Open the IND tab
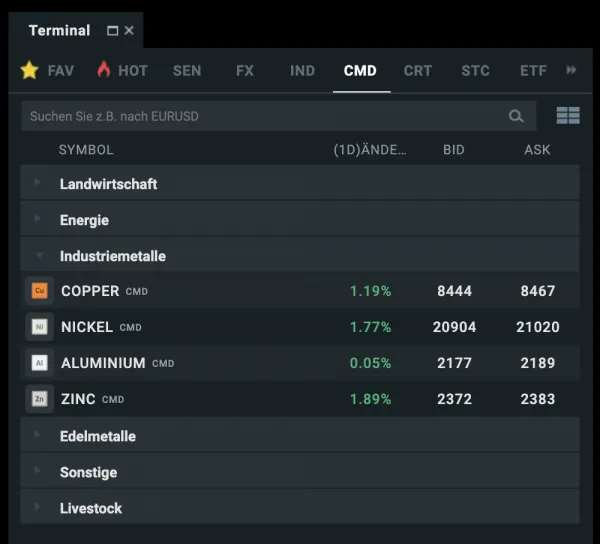This screenshot has height=544, width=600. [302, 71]
